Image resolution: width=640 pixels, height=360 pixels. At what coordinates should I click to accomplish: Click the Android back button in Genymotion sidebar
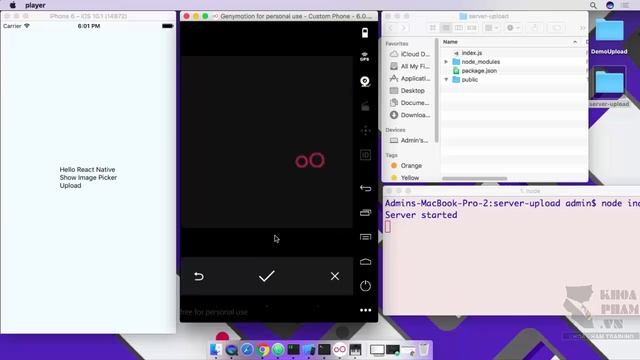click(x=365, y=188)
